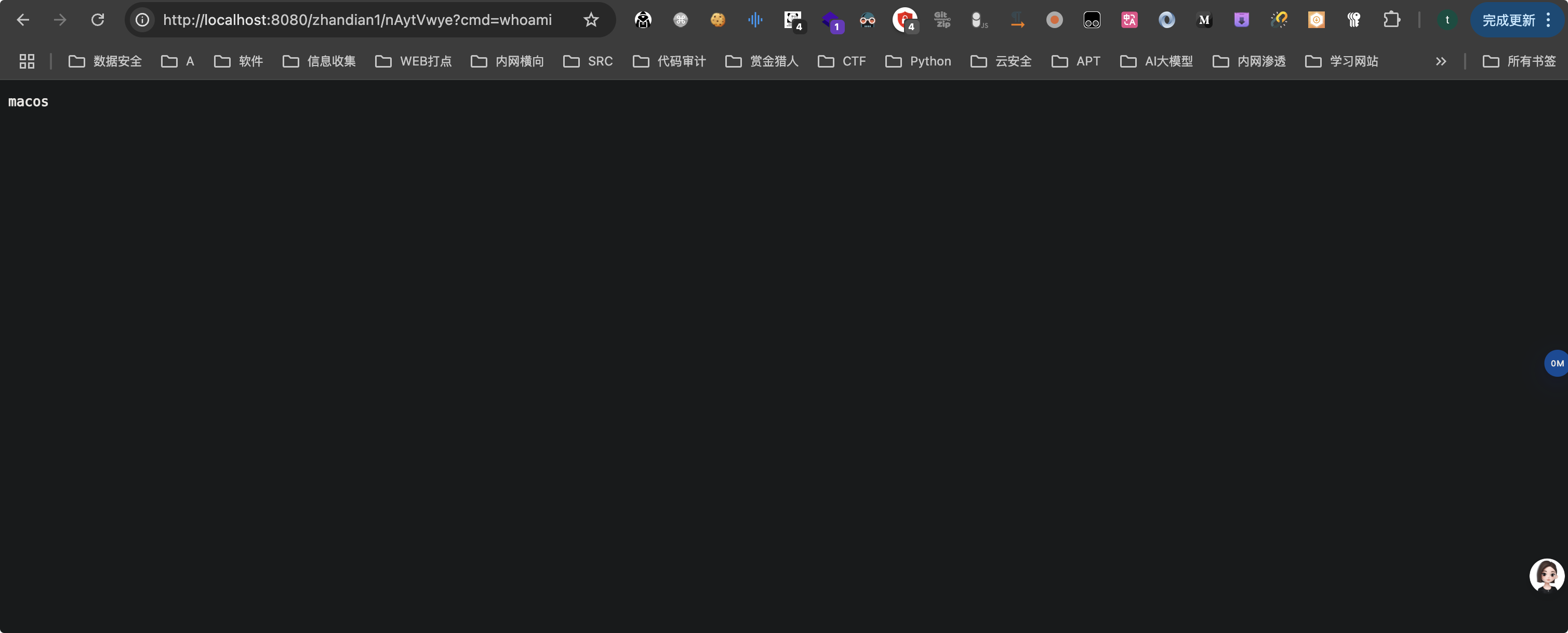Click the blue 0M floating badge
This screenshot has height=633, width=1568.
(x=1556, y=363)
